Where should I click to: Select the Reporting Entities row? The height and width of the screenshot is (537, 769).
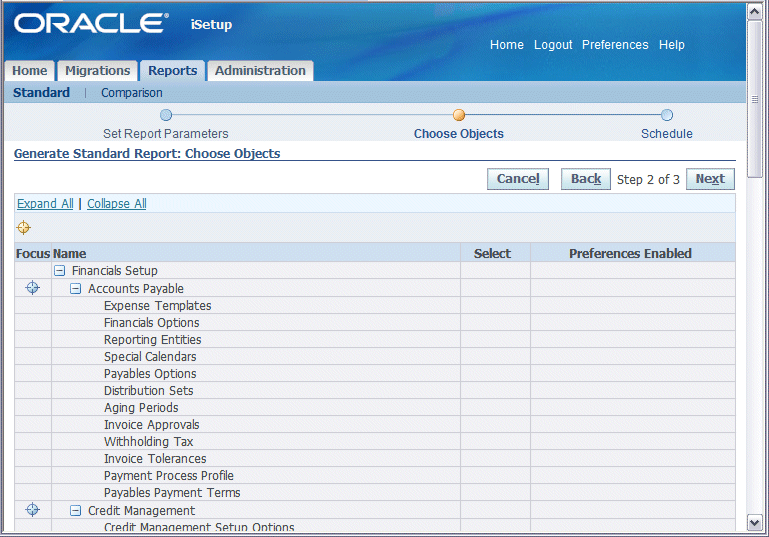(x=375, y=339)
